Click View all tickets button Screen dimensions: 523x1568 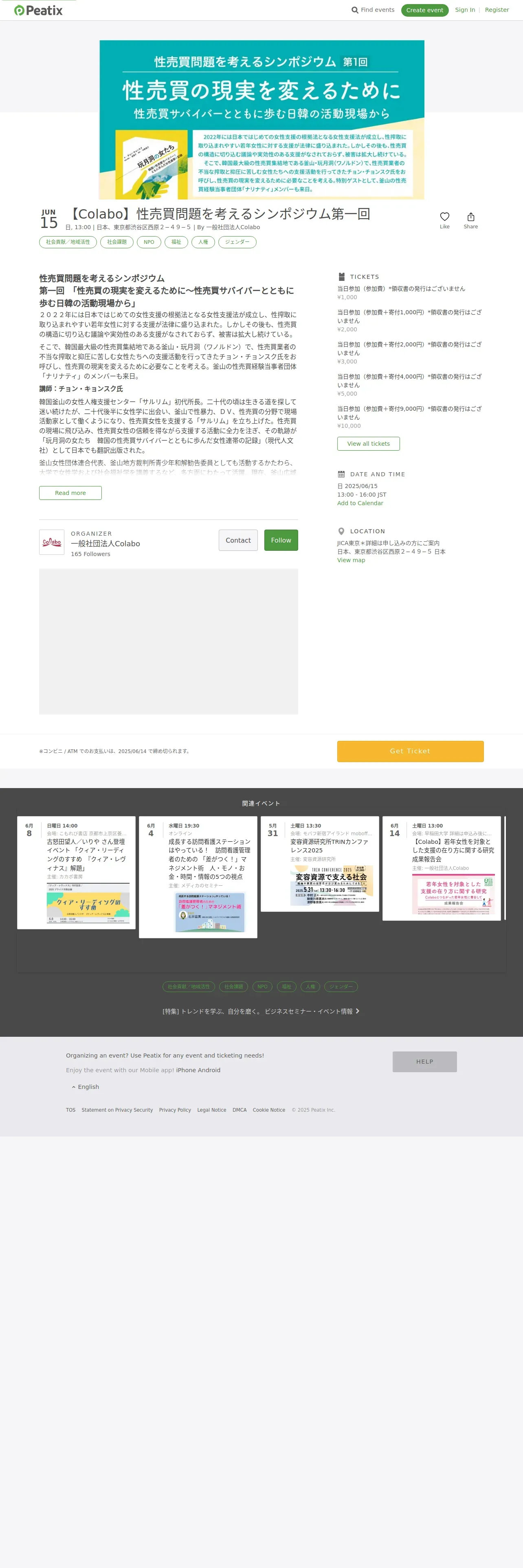(x=368, y=444)
